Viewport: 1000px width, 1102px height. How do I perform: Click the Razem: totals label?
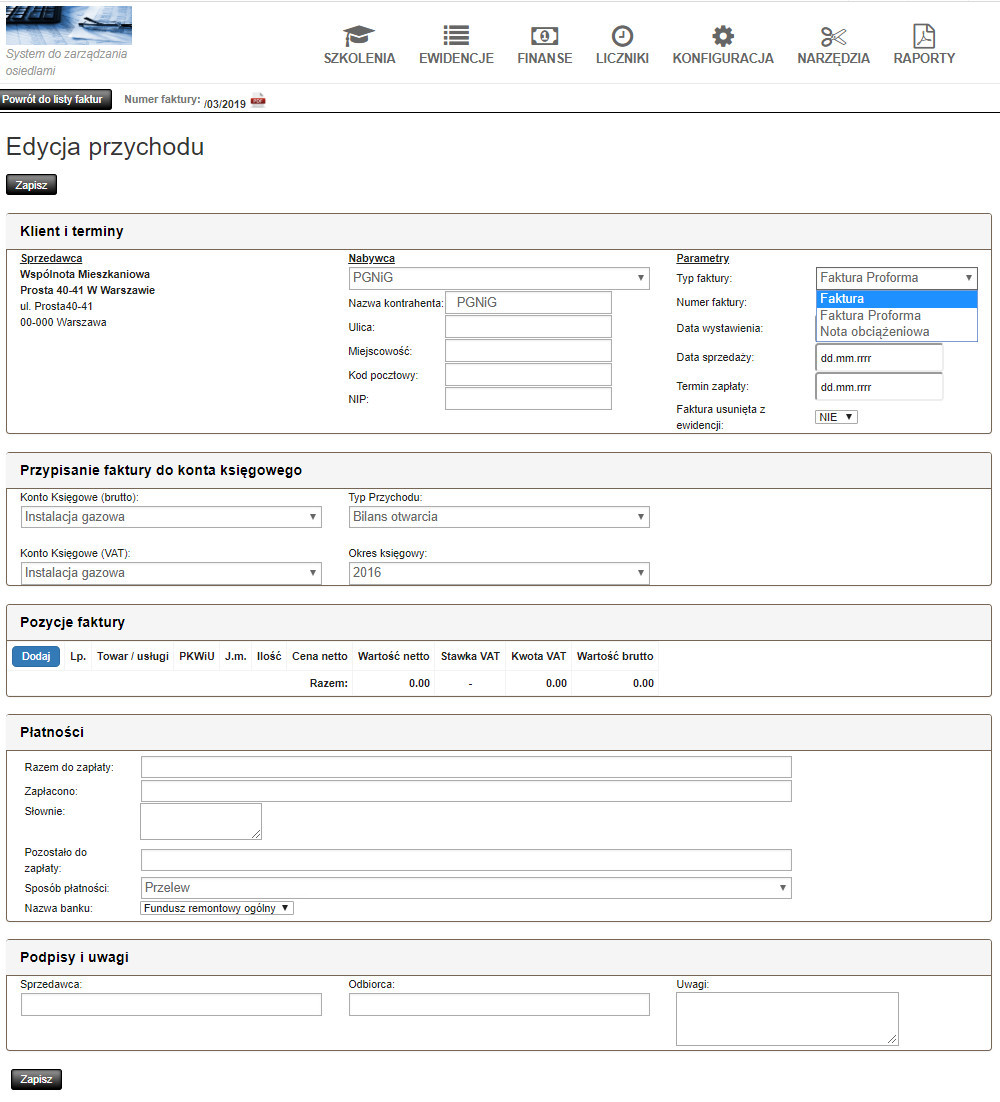pyautogui.click(x=329, y=683)
